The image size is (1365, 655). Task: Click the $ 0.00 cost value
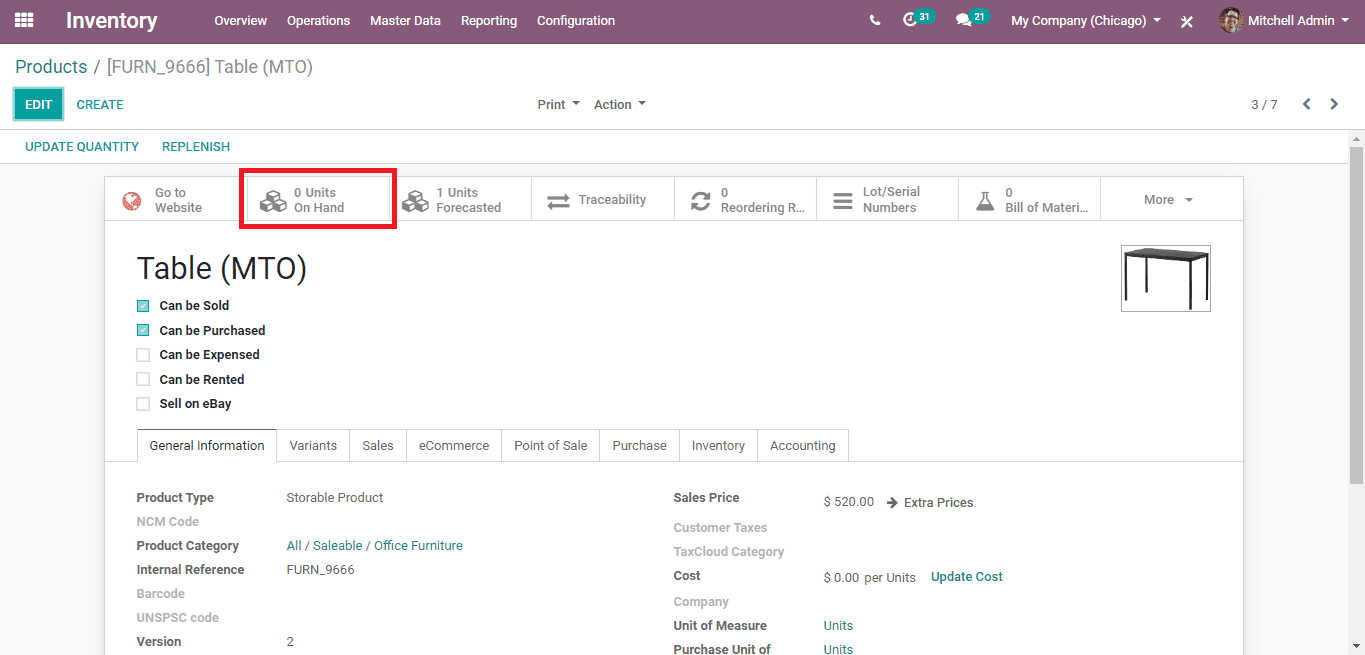tap(841, 577)
